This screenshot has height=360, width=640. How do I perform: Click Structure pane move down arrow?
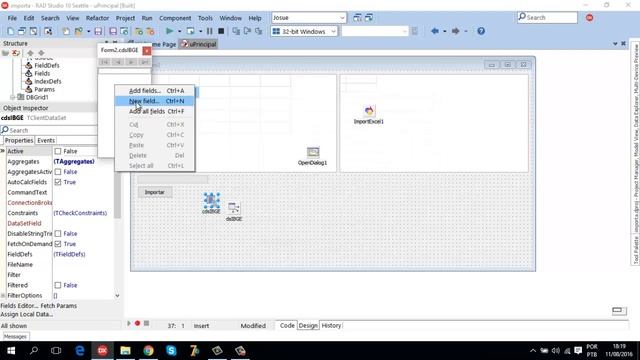[x=41, y=53]
